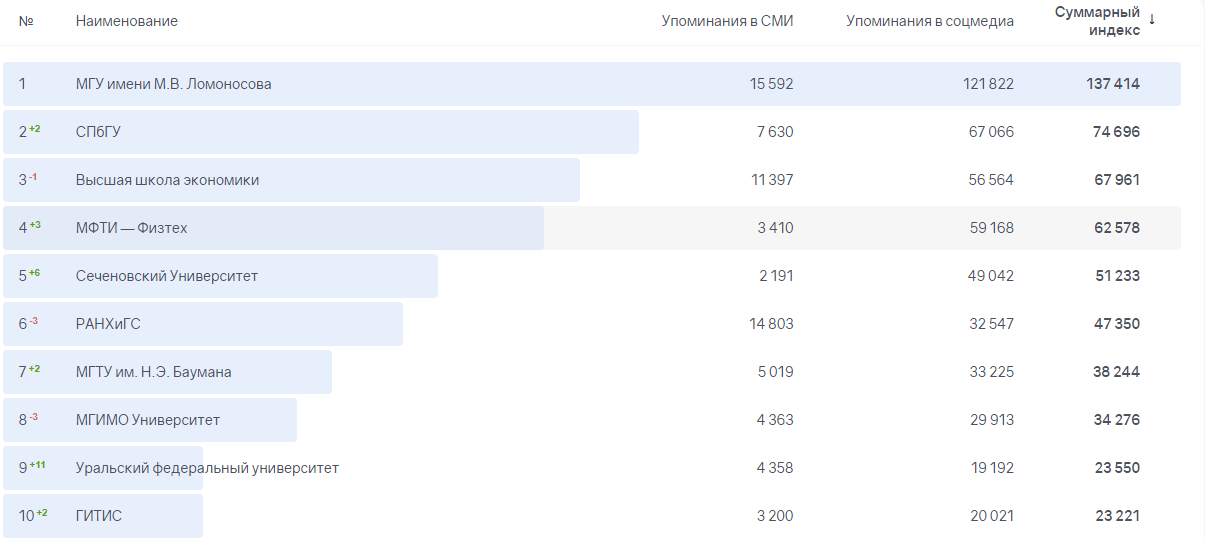Sort by Суммарный индекс column header

pyautogui.click(x=1097, y=21)
